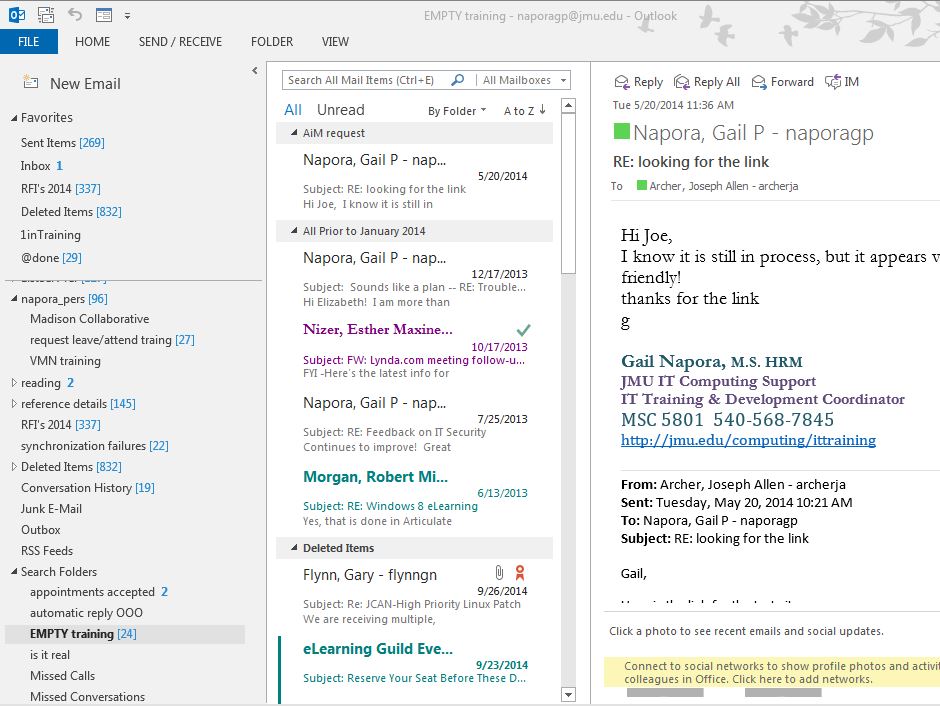The image size is (940, 706).
Task: Select the 1inTraining favorite folder
Action: 50,235
